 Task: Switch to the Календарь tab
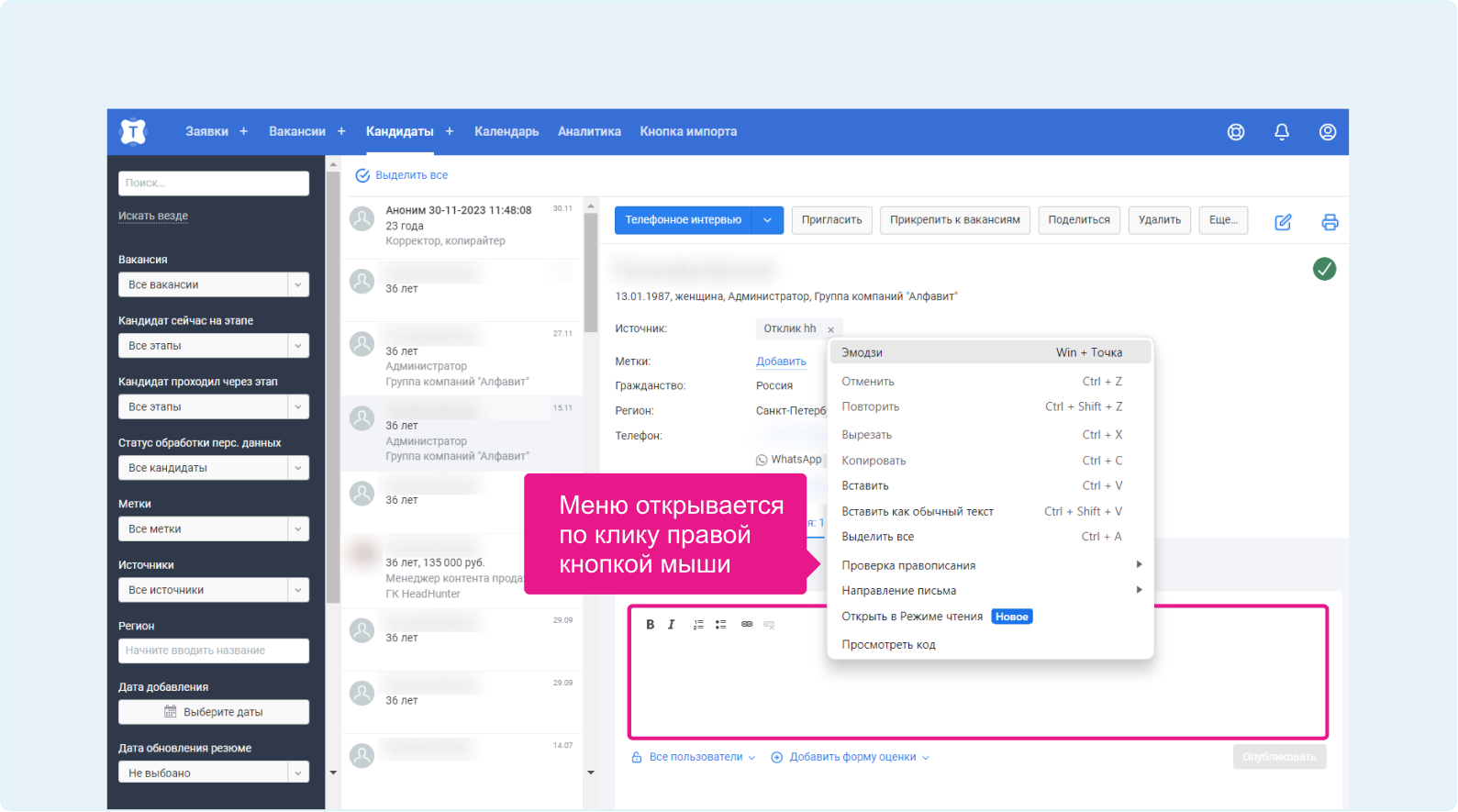tap(506, 132)
